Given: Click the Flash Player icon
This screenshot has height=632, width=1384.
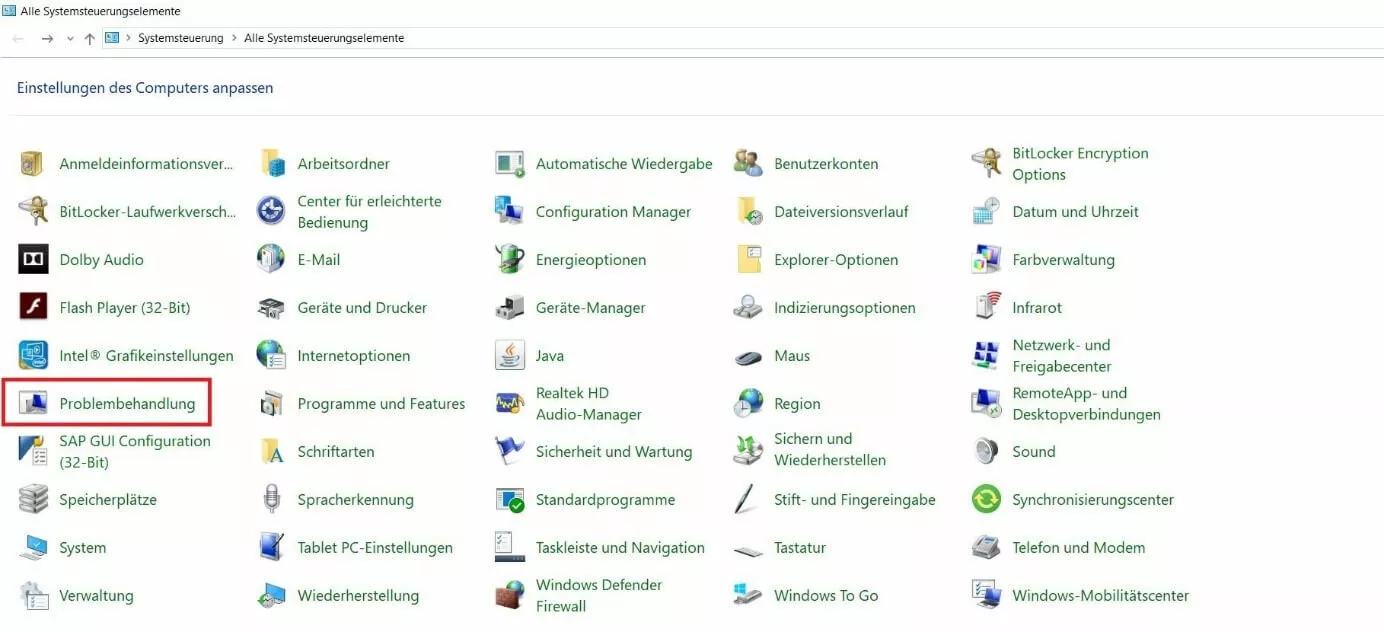Looking at the screenshot, I should [33, 308].
